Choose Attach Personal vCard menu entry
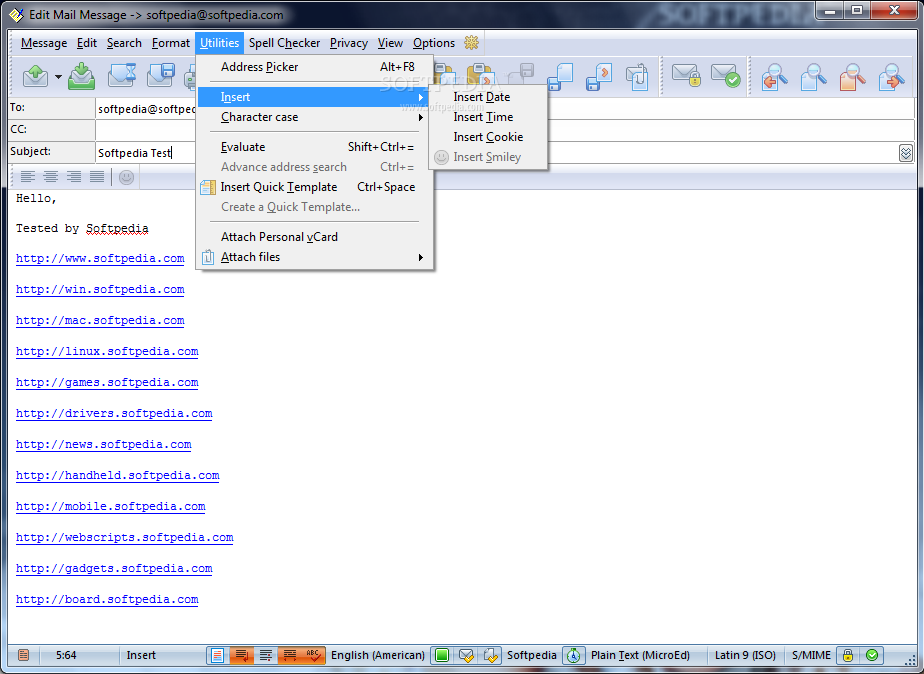 316,237
